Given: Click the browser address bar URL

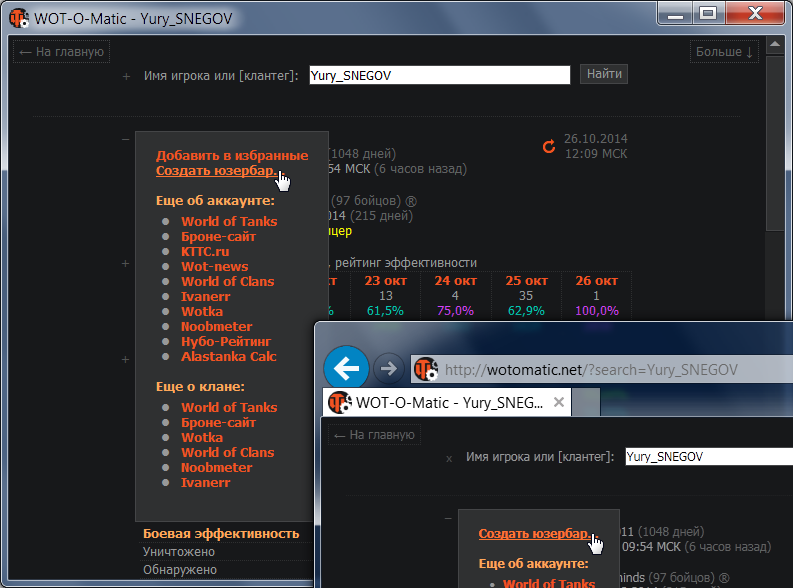Looking at the screenshot, I should (x=591, y=370).
